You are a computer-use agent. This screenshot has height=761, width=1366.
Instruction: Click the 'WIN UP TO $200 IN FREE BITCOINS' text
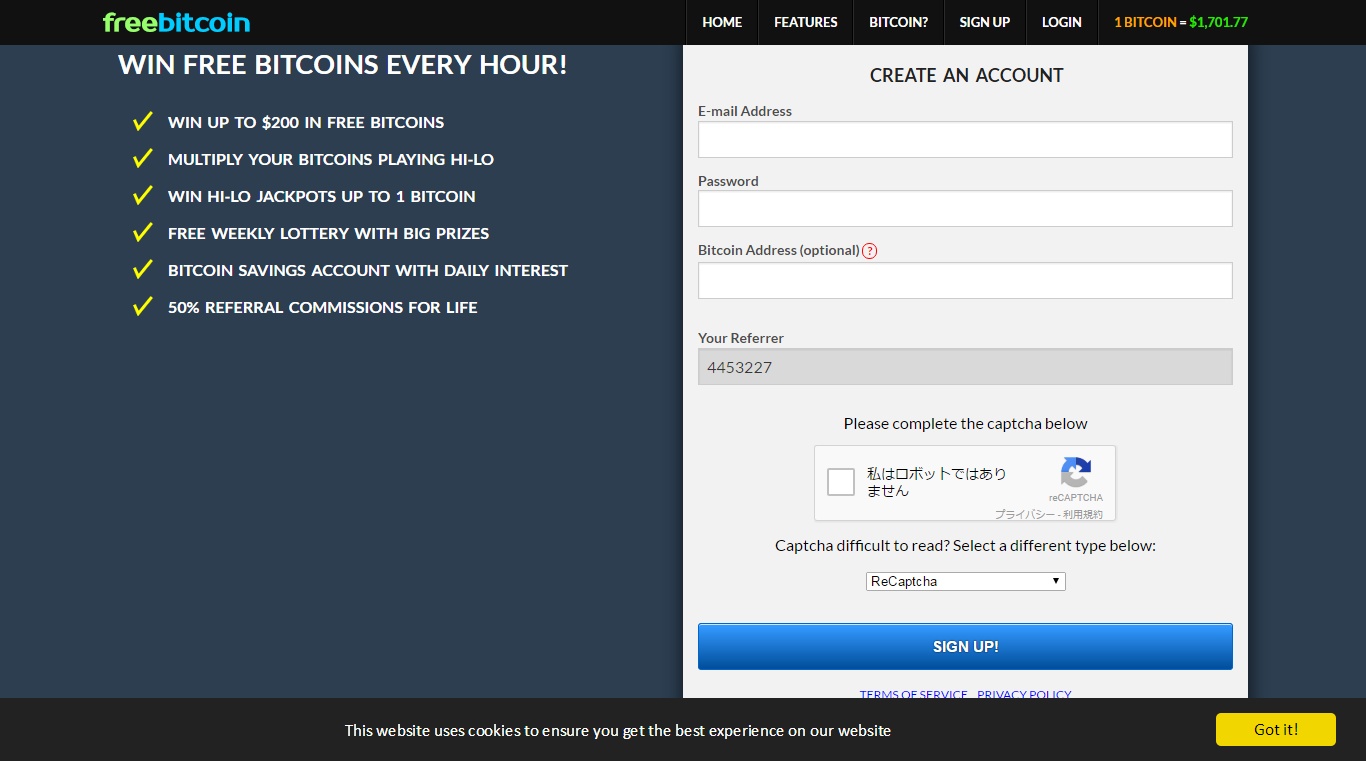(x=306, y=122)
